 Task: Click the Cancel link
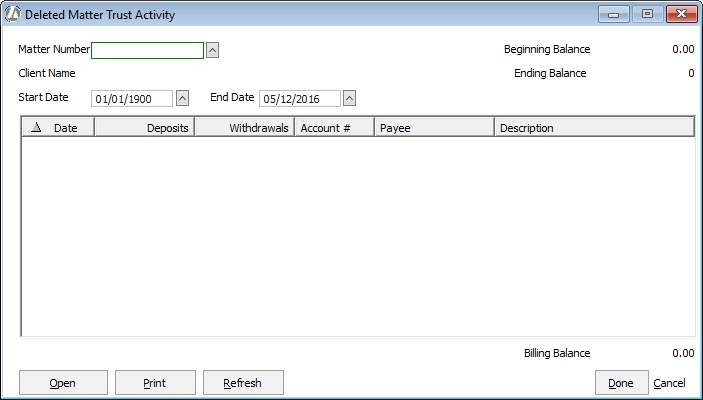(669, 383)
